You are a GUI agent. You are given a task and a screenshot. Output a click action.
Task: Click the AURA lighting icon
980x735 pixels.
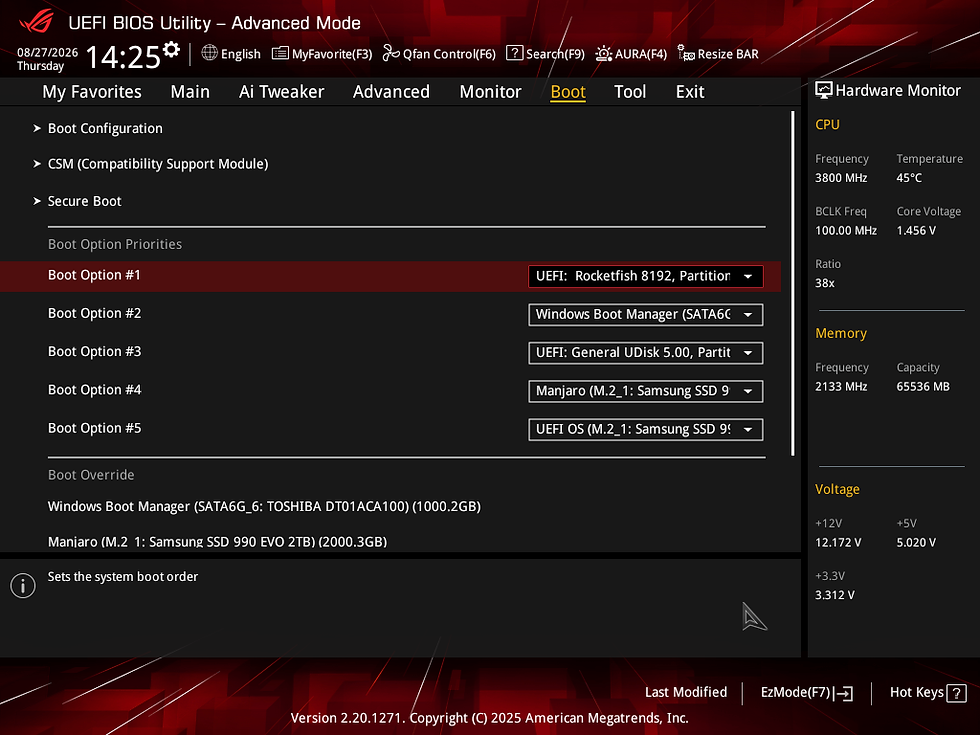603,54
